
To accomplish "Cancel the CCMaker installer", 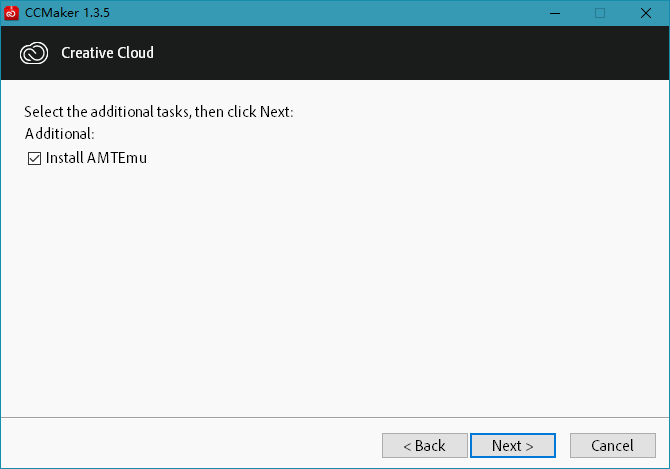I will pyautogui.click(x=613, y=446).
